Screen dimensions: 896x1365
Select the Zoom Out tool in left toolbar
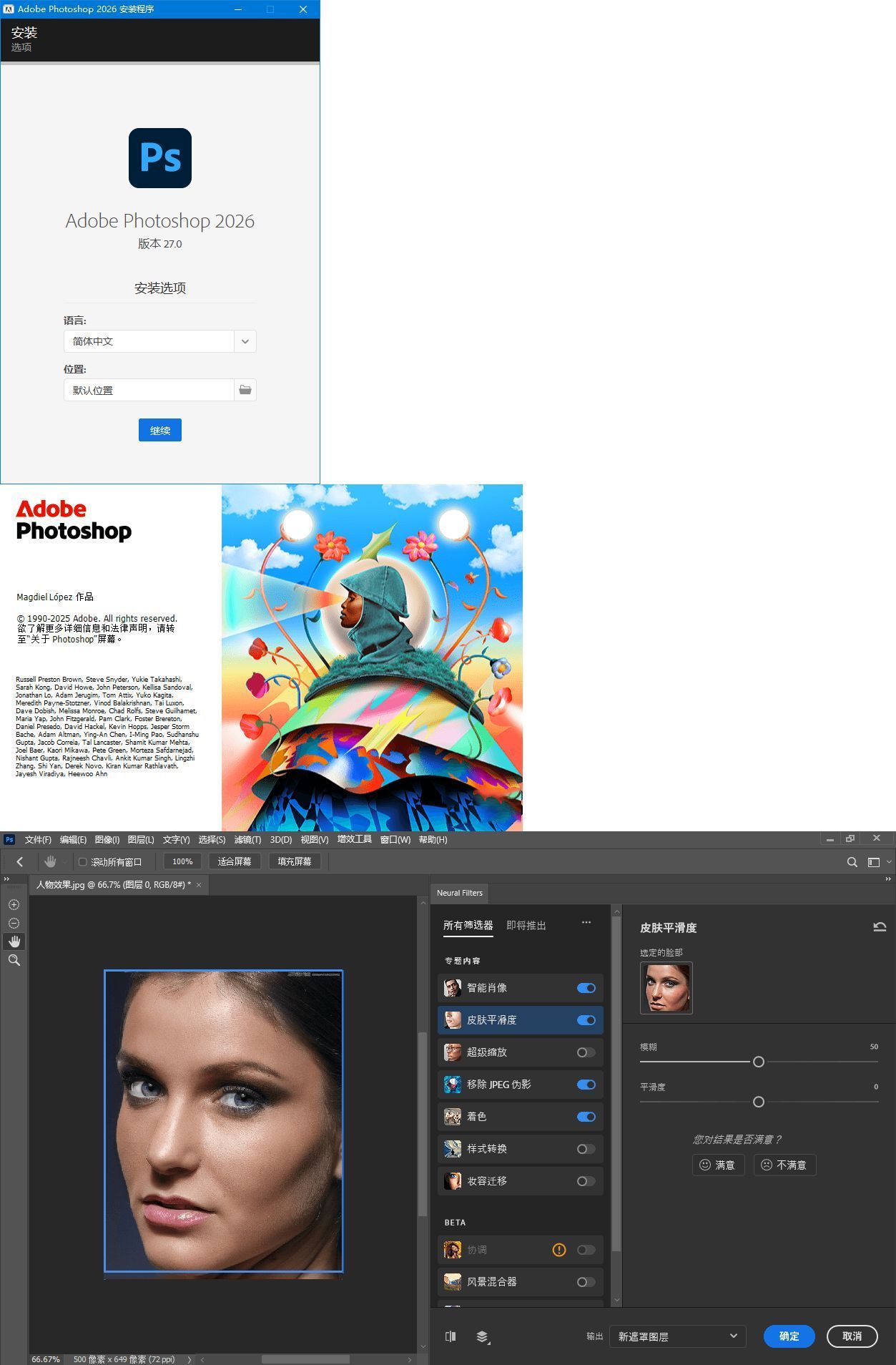pos(14,924)
